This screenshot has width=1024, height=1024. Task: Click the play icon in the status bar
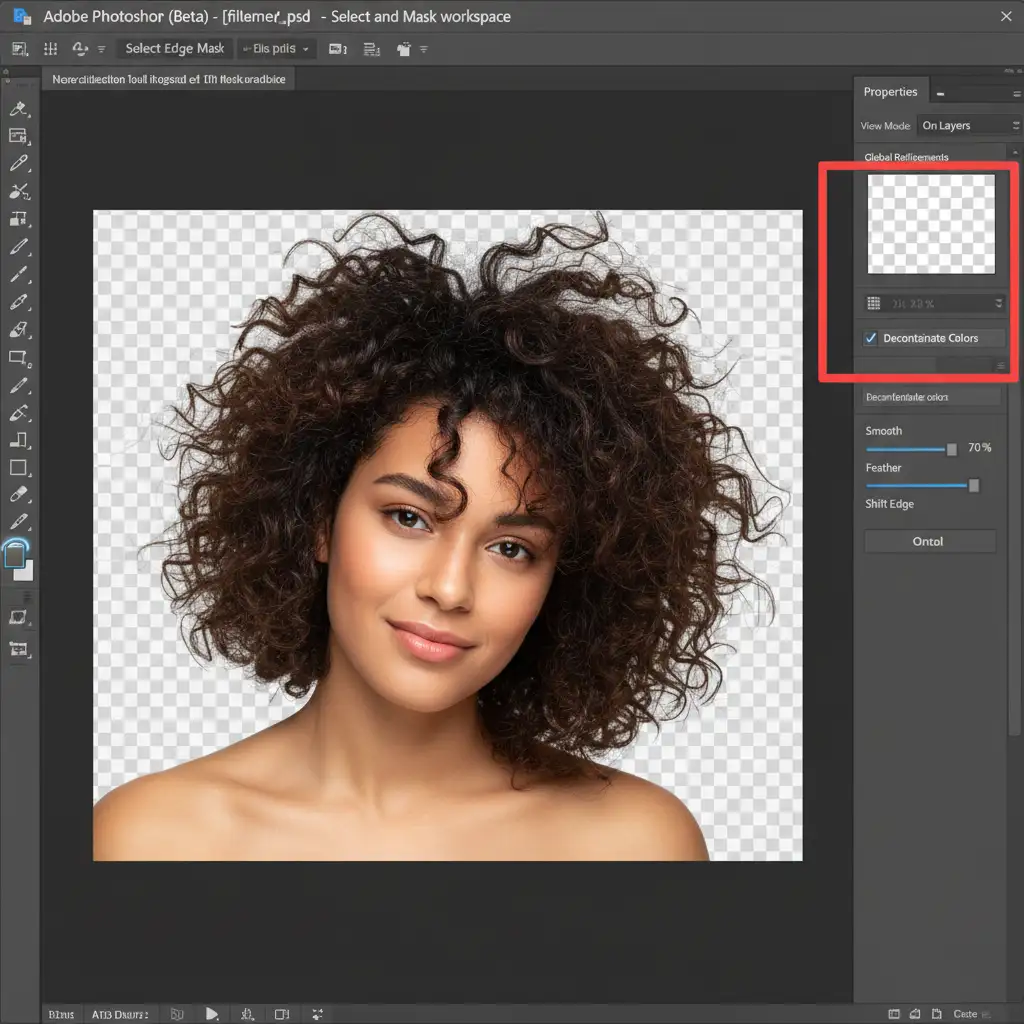(x=212, y=1013)
